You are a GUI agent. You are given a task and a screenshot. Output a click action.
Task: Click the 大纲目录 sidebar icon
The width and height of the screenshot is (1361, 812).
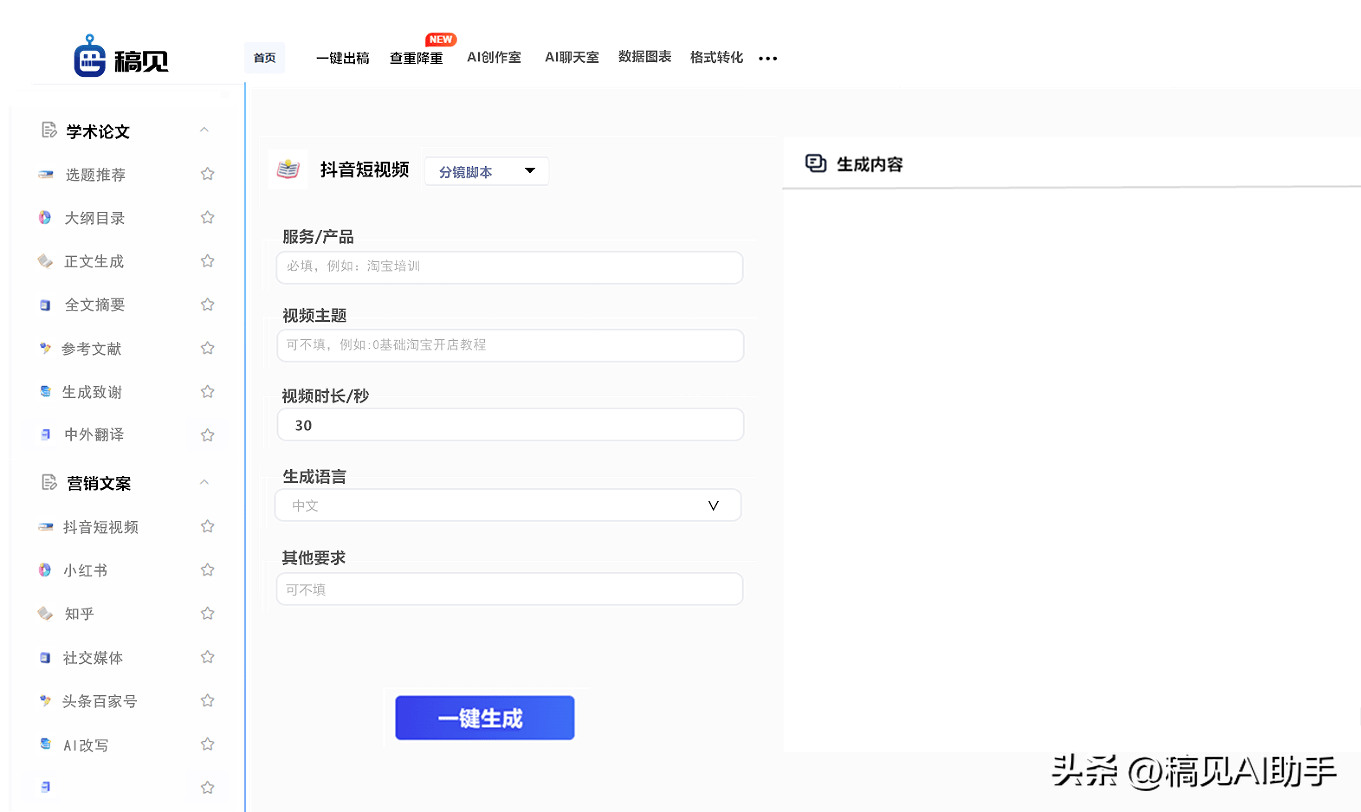[x=45, y=218]
